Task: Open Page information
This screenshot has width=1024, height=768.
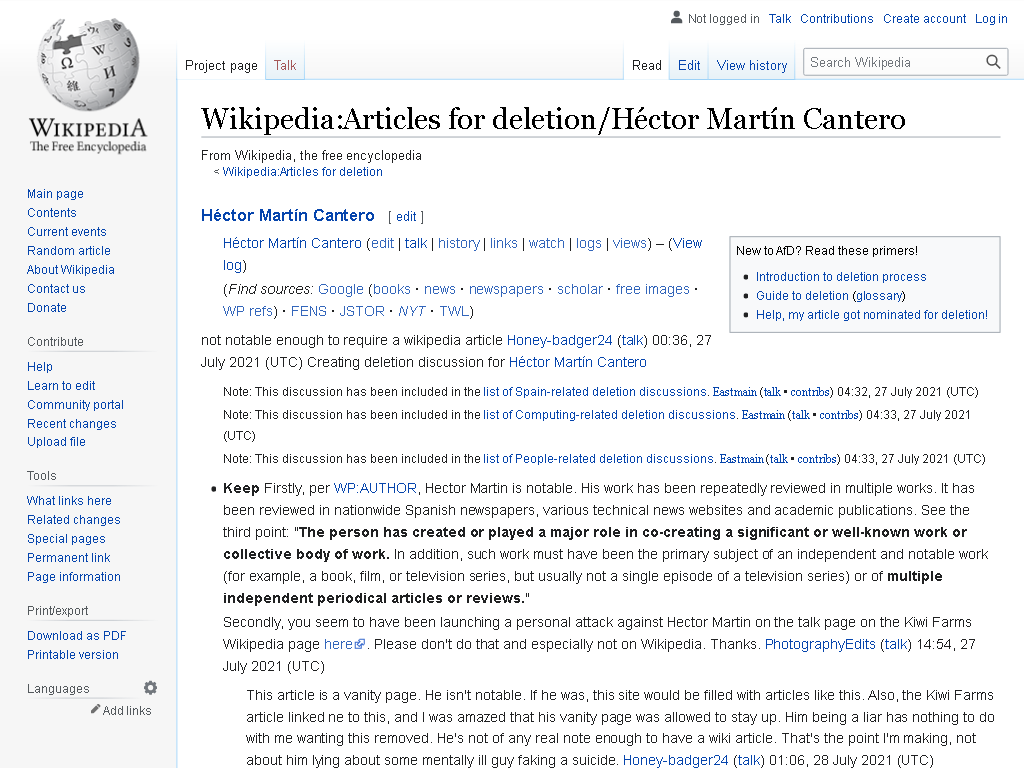Action: point(74,576)
